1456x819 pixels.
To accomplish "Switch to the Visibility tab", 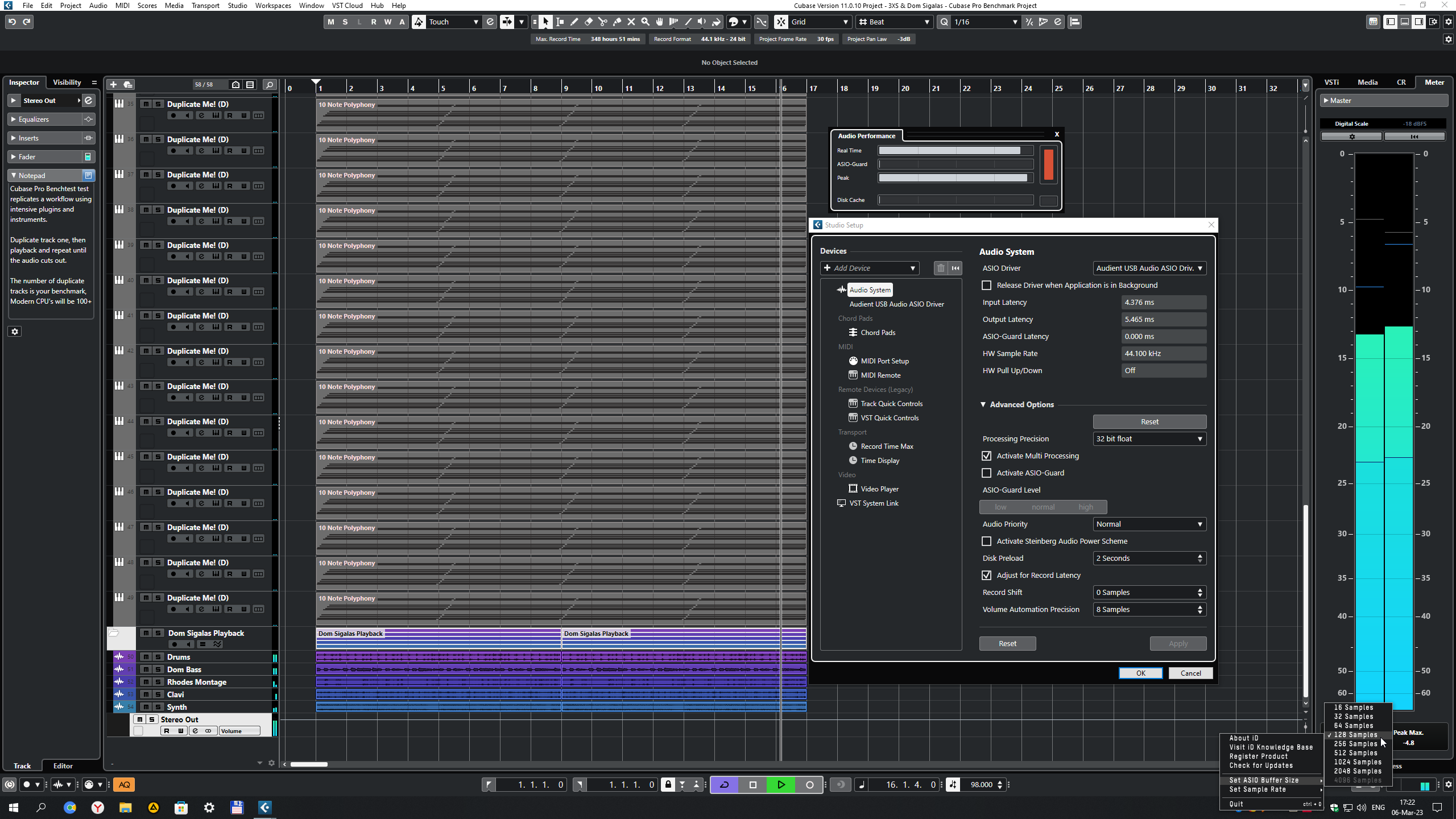I will tap(67, 82).
